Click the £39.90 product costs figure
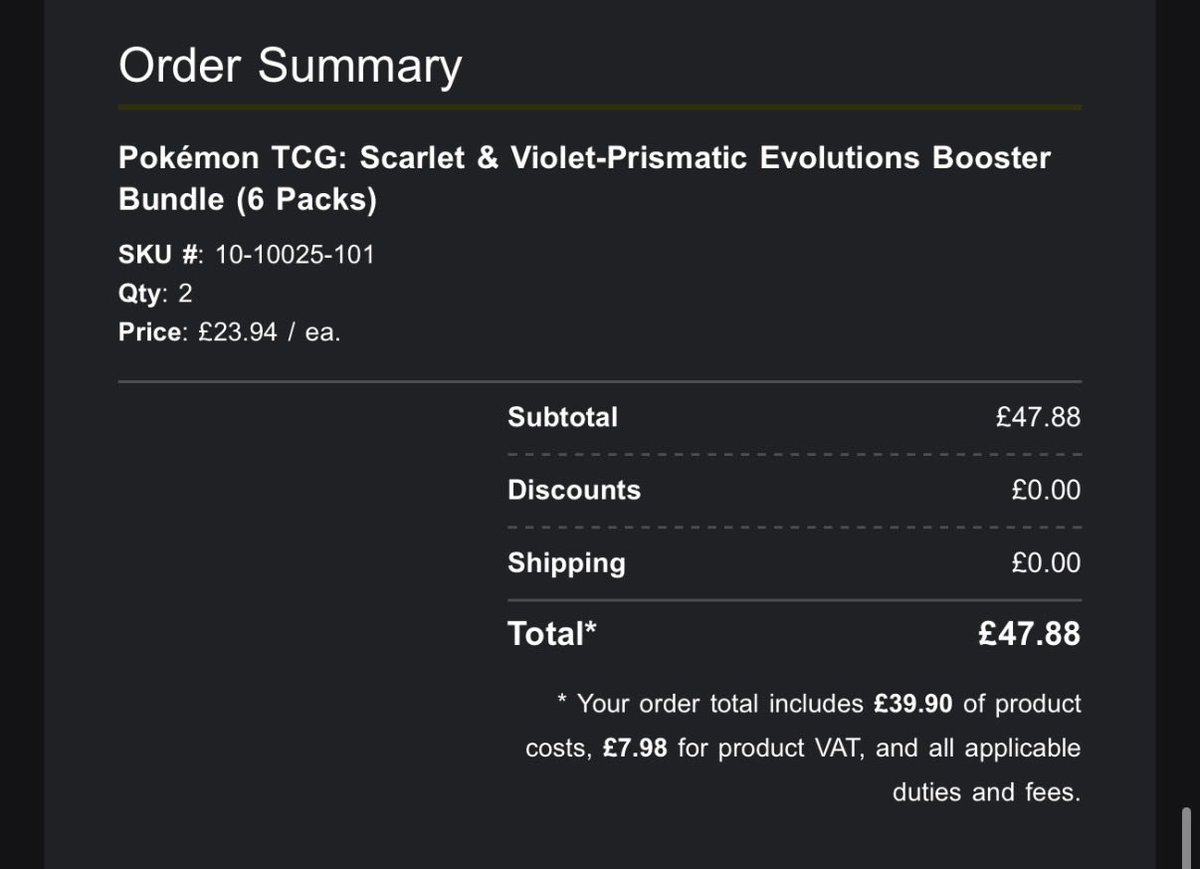 point(912,704)
